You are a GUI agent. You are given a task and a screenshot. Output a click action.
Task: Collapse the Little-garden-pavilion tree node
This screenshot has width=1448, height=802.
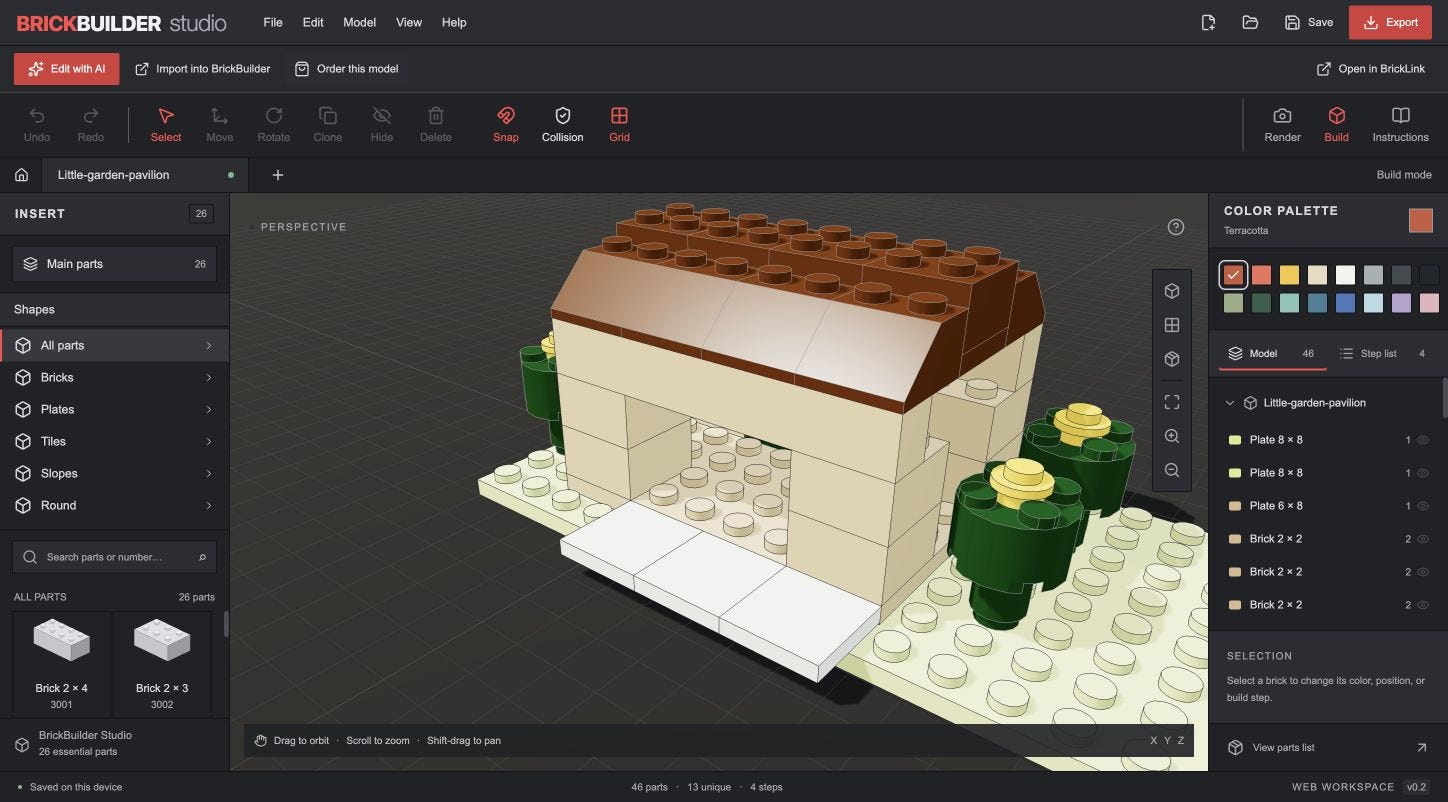click(x=1230, y=403)
